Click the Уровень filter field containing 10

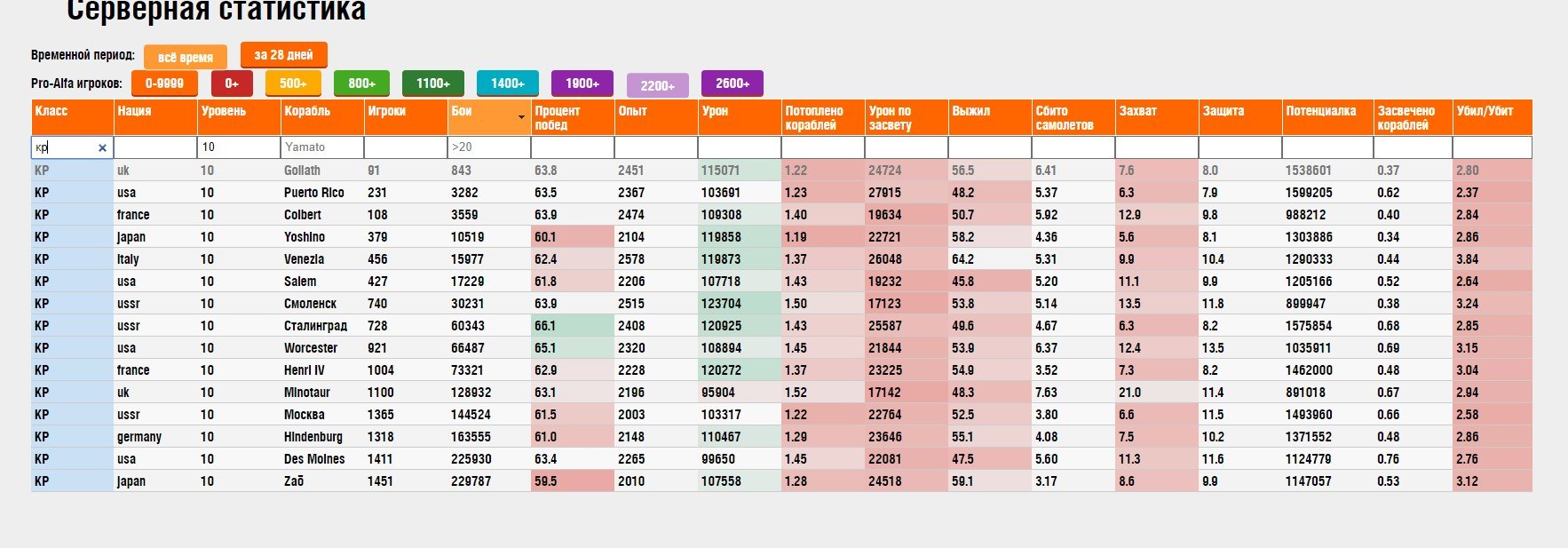click(238, 147)
